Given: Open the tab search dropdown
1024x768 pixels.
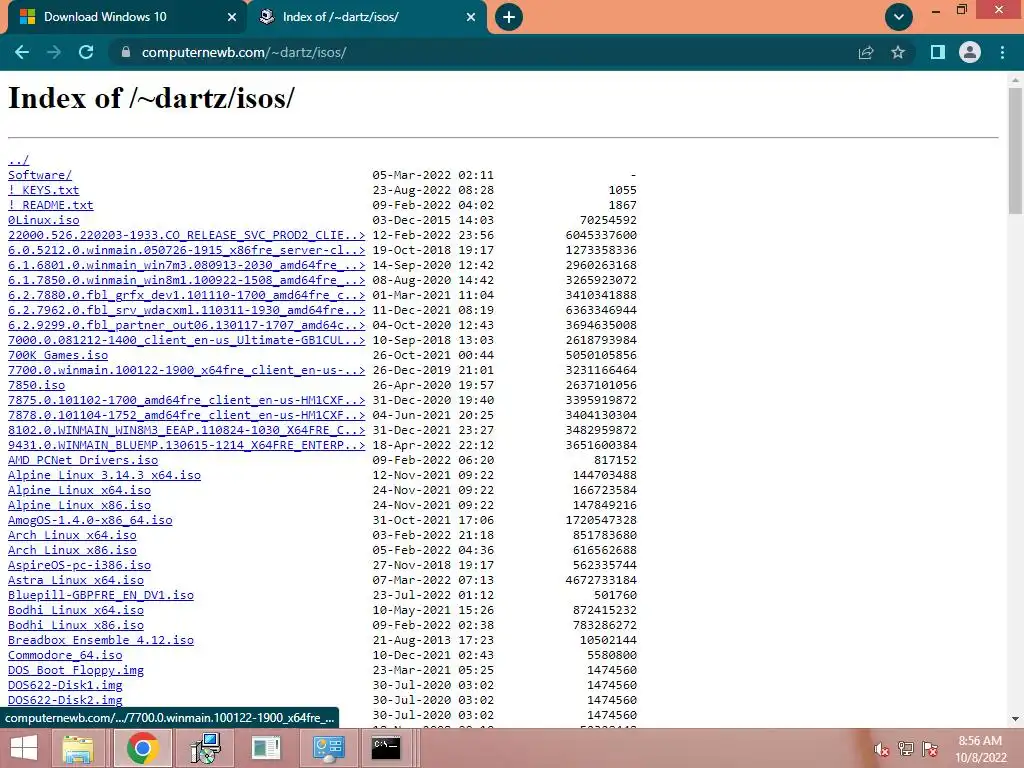Looking at the screenshot, I should point(899,17).
